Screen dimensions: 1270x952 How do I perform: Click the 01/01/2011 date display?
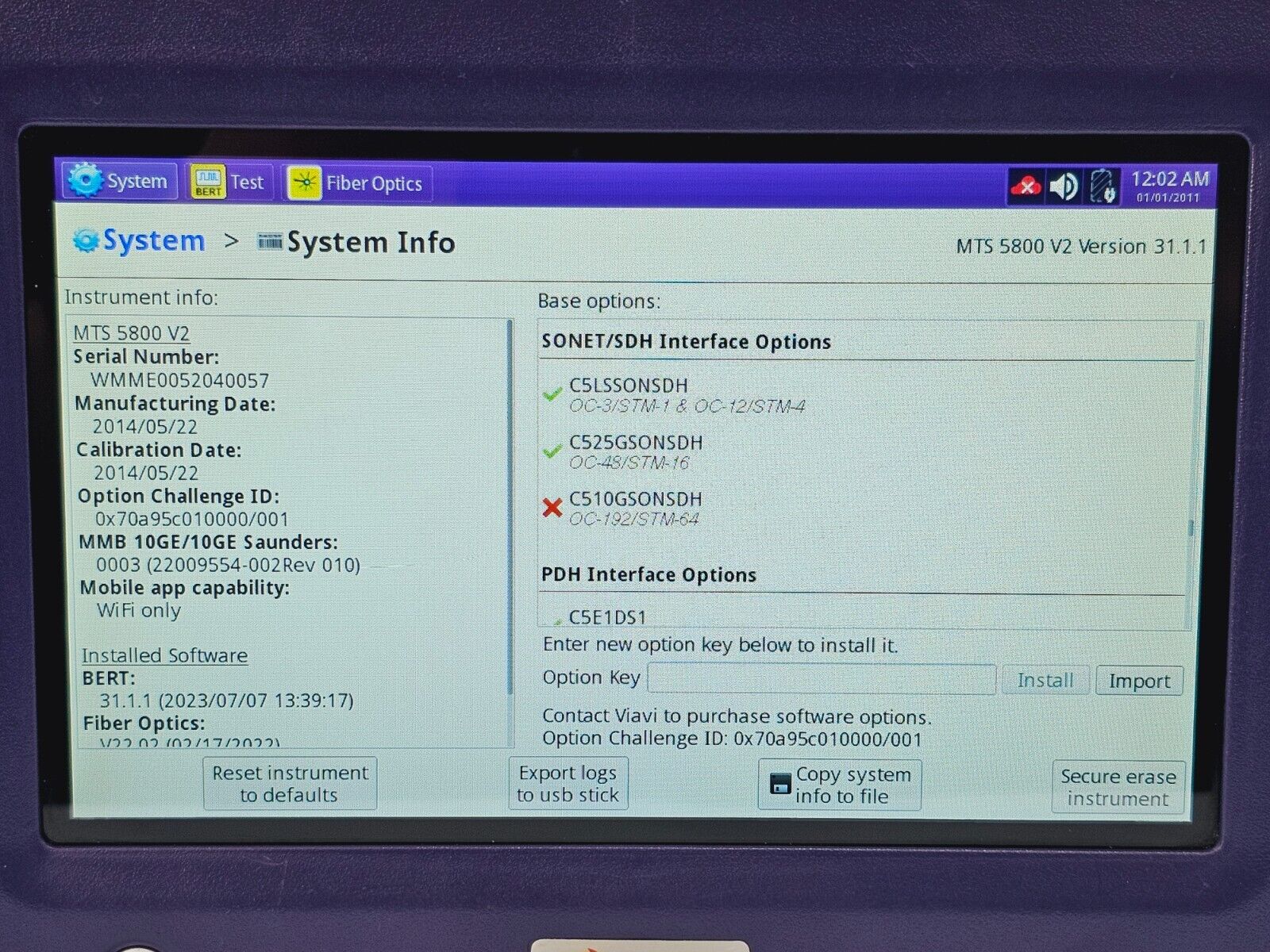1168,198
